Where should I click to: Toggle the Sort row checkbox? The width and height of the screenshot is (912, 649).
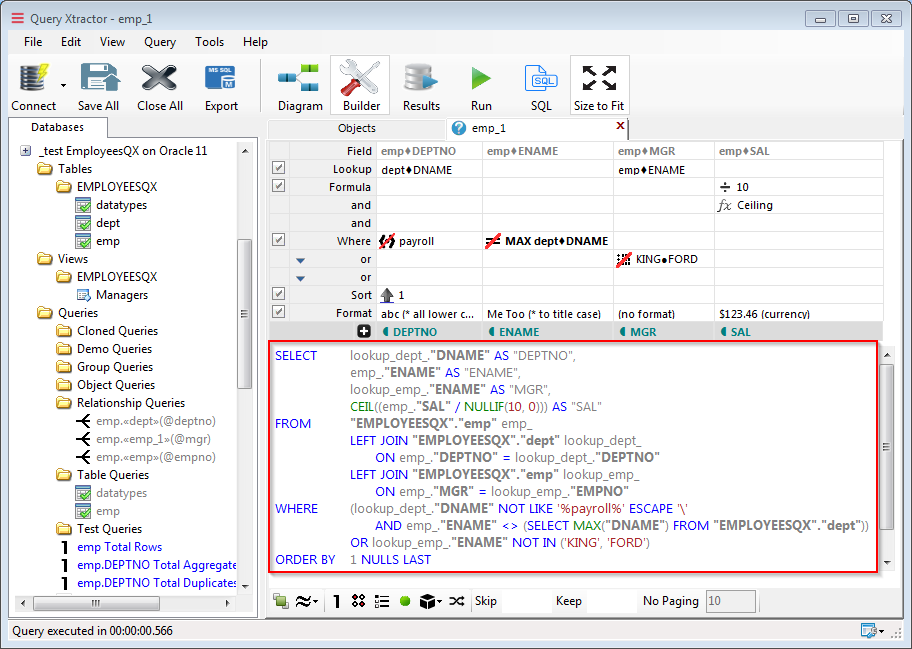pyautogui.click(x=278, y=293)
